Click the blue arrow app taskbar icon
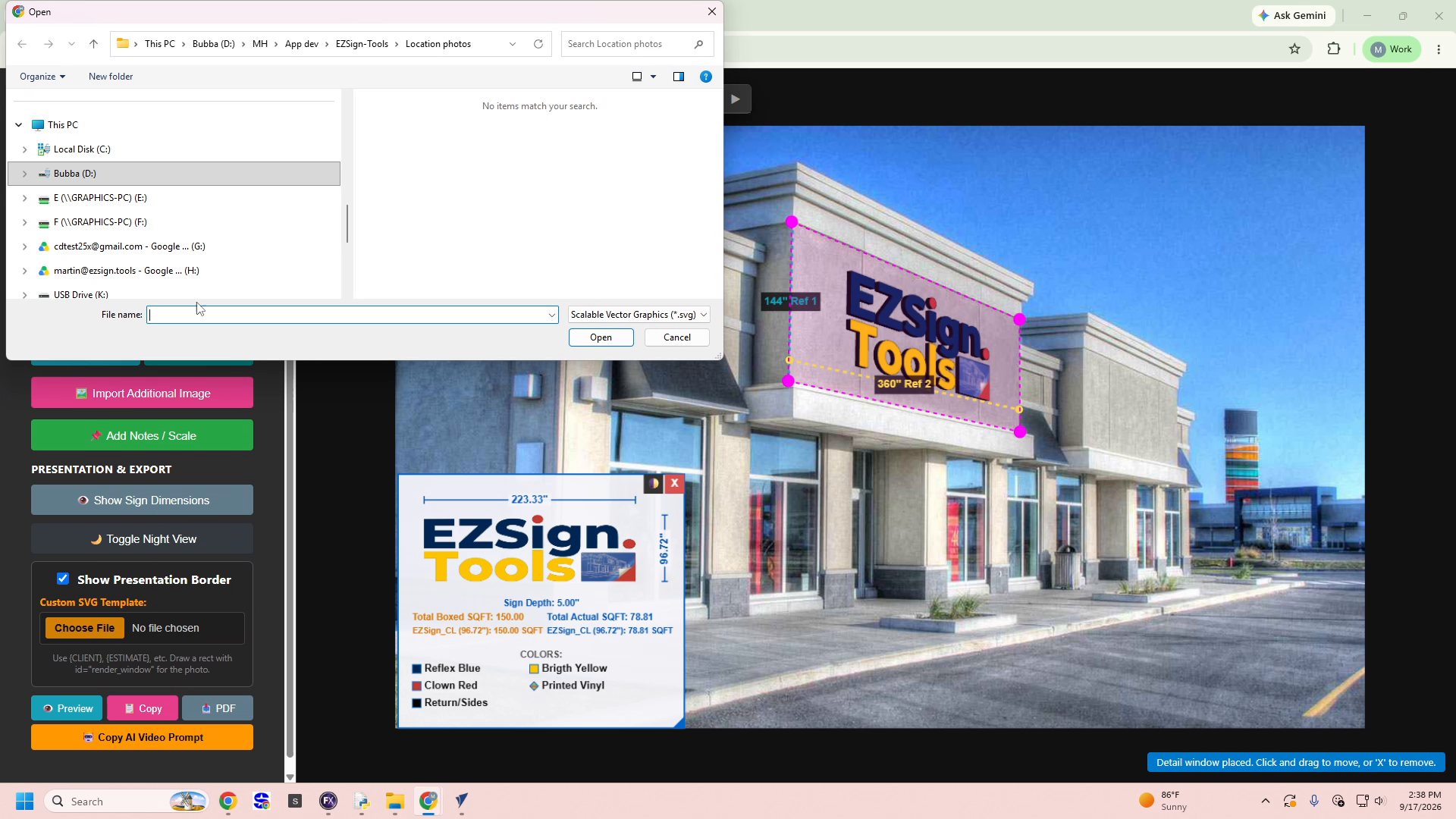The height and width of the screenshot is (819, 1456). (x=462, y=802)
